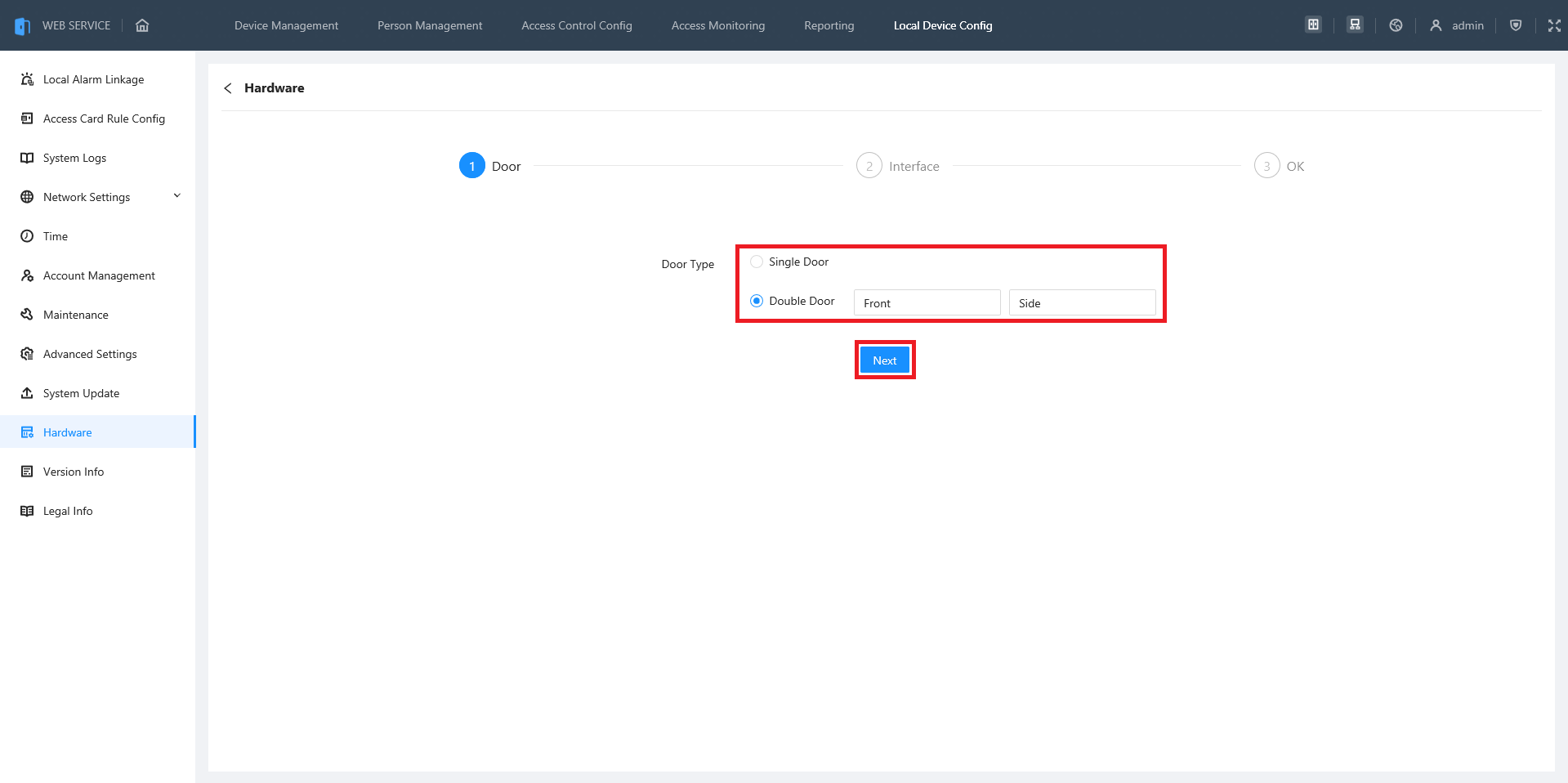The image size is (1568, 783).
Task: Open Advanced Settings from the sidebar
Action: coord(90,354)
